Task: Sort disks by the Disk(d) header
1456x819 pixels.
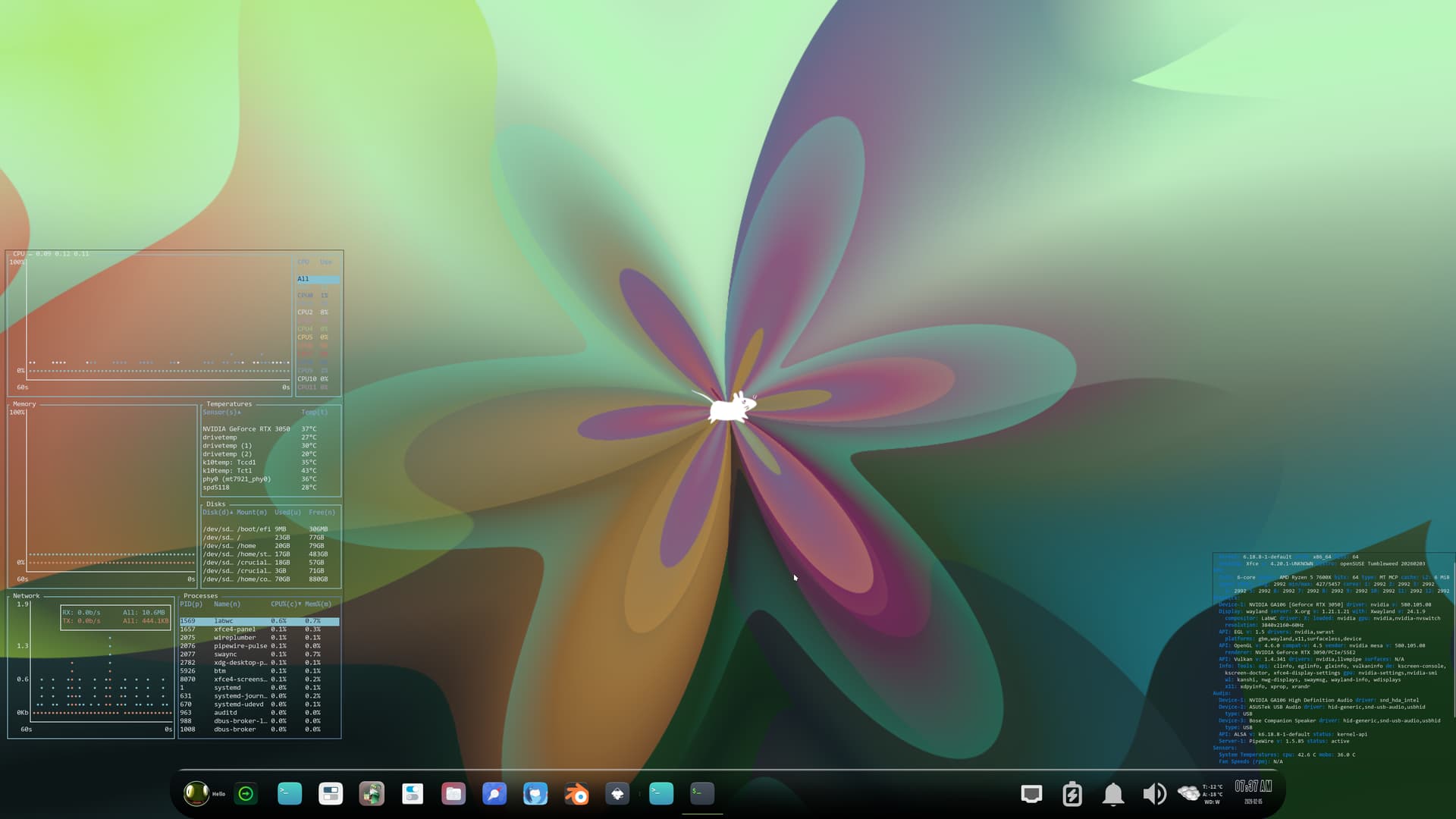Action: [x=217, y=513]
